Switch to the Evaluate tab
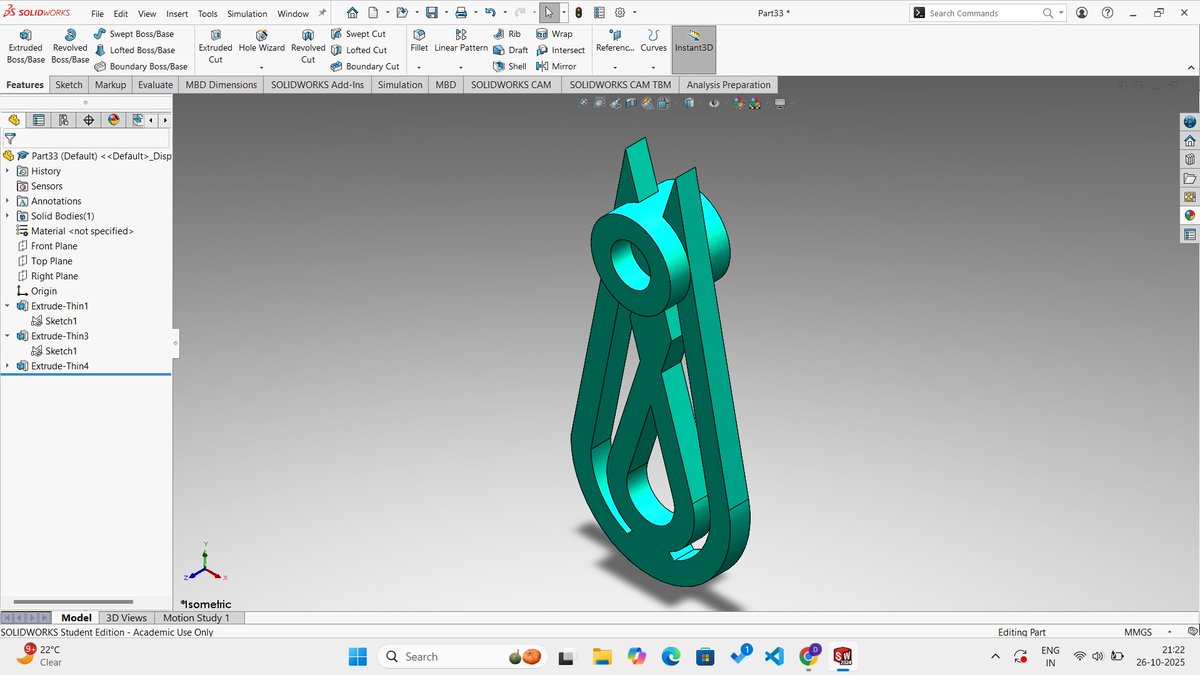The height and width of the screenshot is (675, 1200). [155, 85]
